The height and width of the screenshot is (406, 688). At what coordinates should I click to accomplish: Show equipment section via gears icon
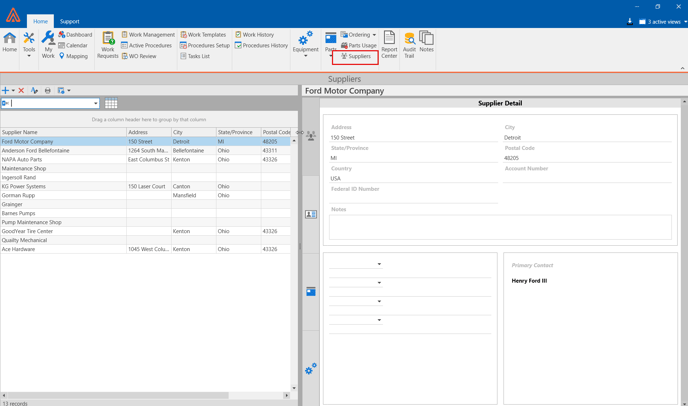click(311, 369)
